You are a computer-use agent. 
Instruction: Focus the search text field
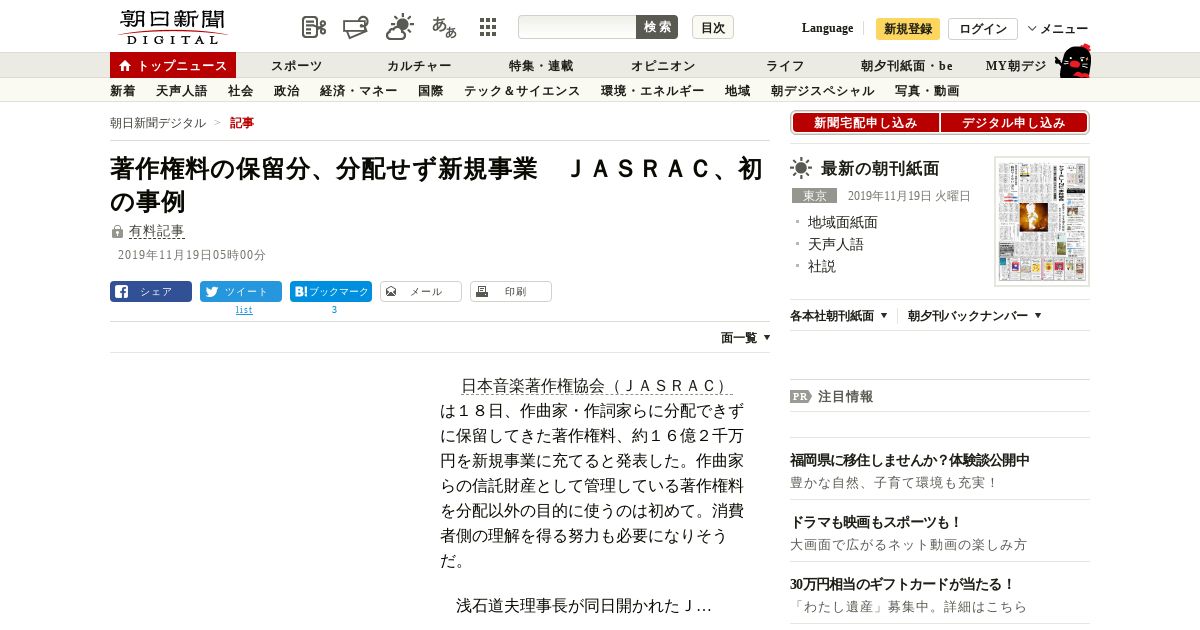577,27
